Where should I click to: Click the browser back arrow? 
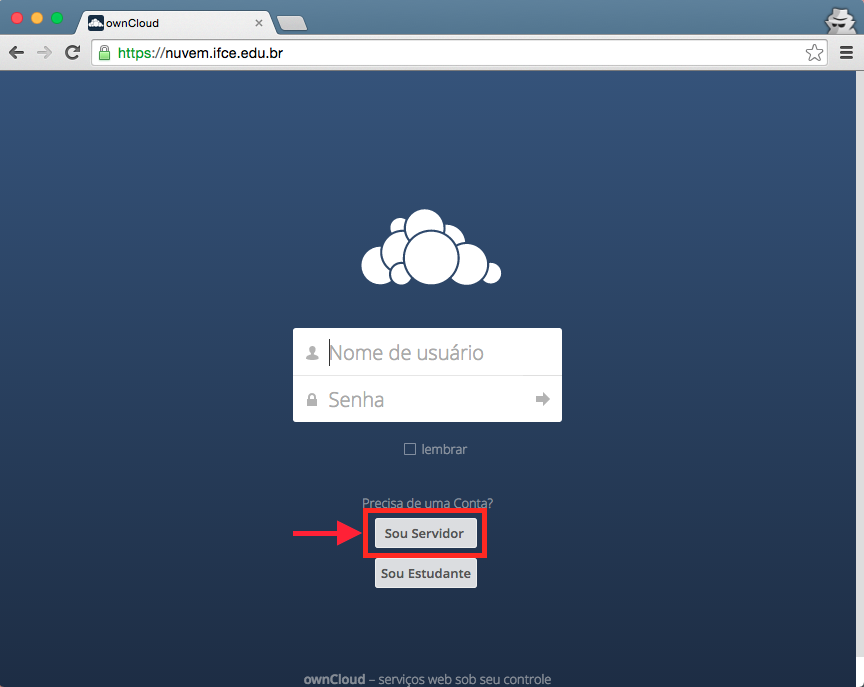click(x=17, y=53)
